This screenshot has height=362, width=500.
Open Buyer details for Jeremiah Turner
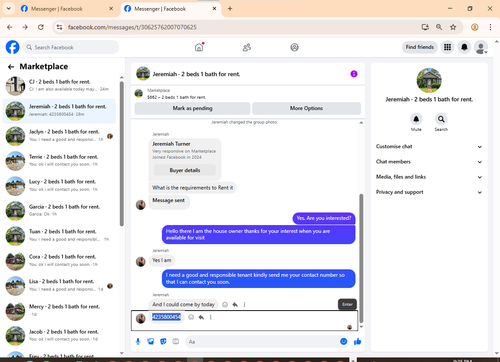185,170
